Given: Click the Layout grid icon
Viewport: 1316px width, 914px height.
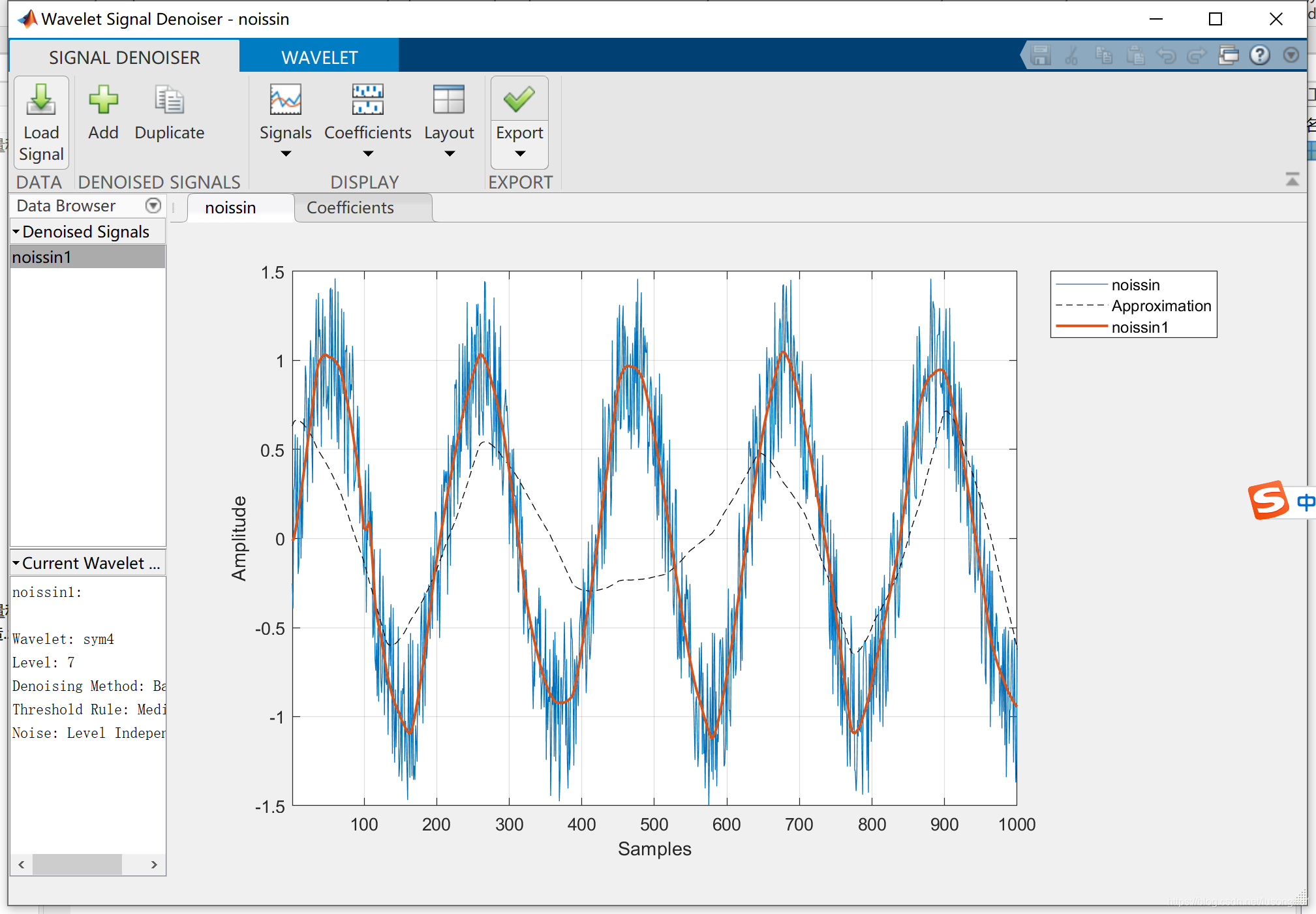Looking at the screenshot, I should (x=449, y=100).
